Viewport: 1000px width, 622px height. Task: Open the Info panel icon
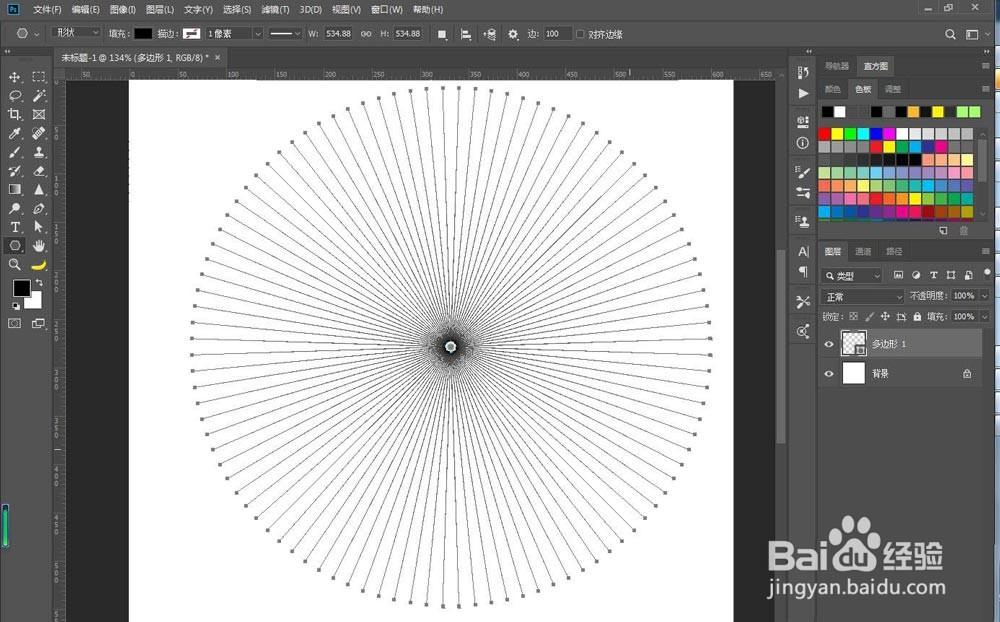point(803,143)
